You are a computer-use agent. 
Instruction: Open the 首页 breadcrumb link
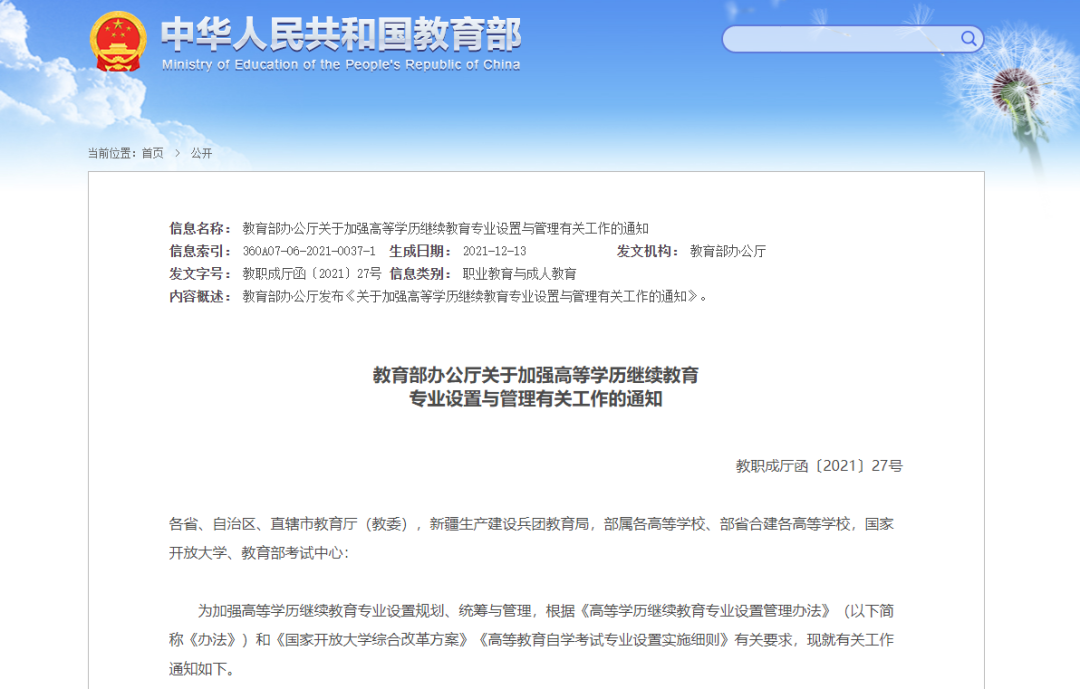coord(152,154)
